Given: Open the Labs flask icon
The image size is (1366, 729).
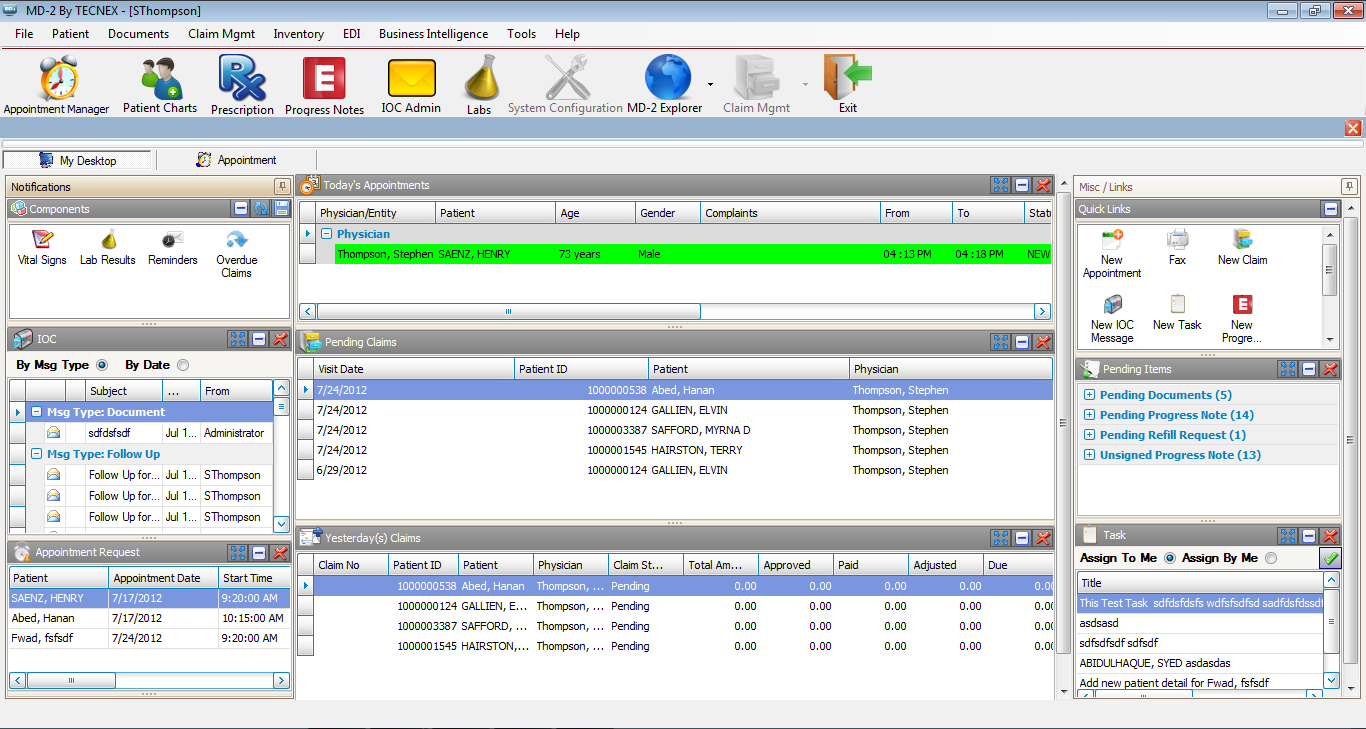Looking at the screenshot, I should pyautogui.click(x=480, y=85).
